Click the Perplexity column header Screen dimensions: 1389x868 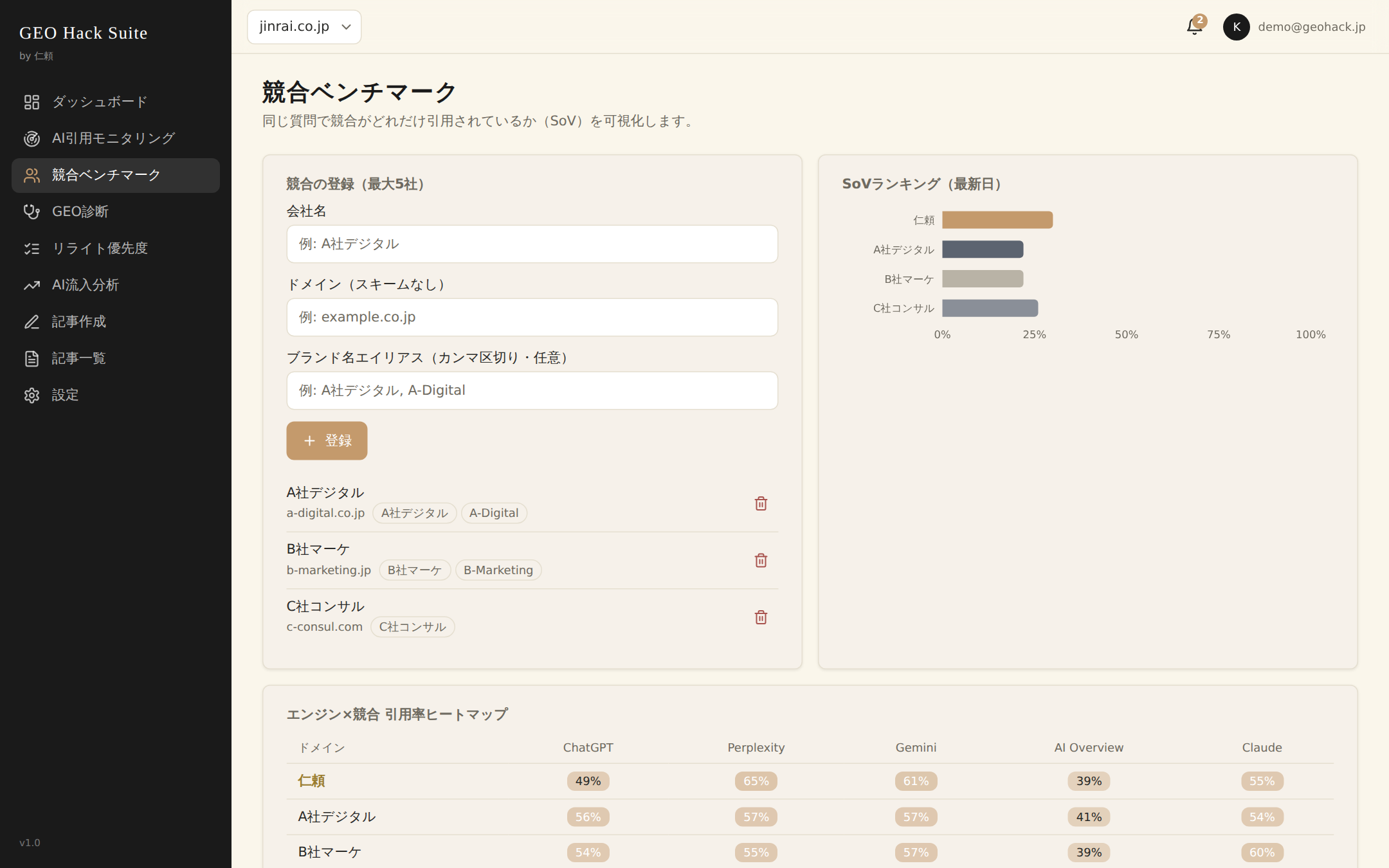click(x=756, y=748)
